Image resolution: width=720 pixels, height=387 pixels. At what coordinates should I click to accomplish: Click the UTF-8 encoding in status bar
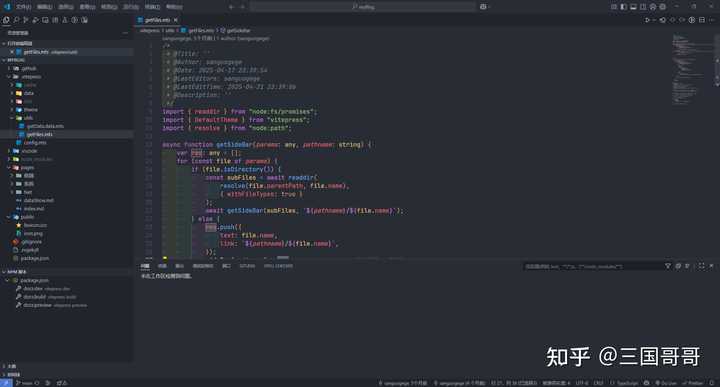pyautogui.click(x=581, y=383)
